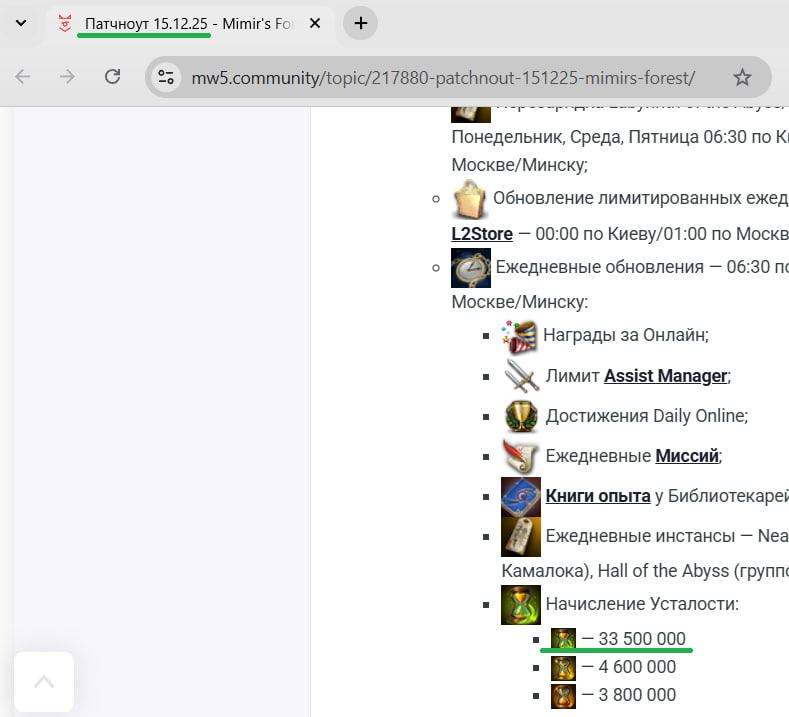The width and height of the screenshot is (789, 717).
Task: Reload the current page
Action: click(112, 76)
